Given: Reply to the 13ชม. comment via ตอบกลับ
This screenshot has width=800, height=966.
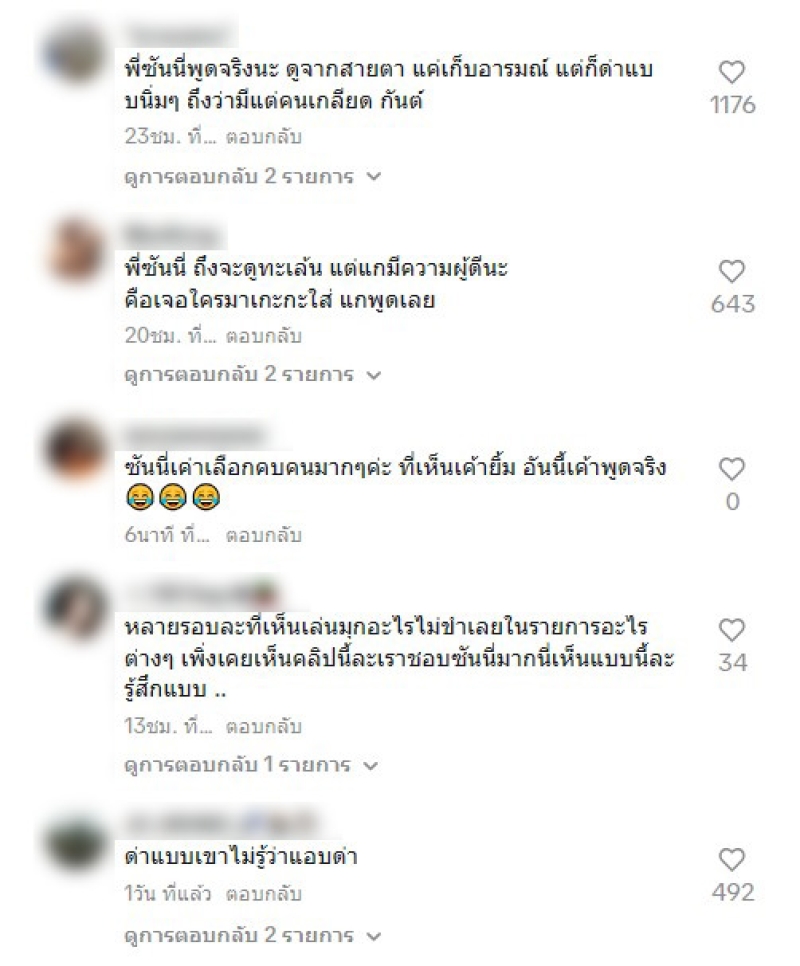Looking at the screenshot, I should tap(264, 726).
